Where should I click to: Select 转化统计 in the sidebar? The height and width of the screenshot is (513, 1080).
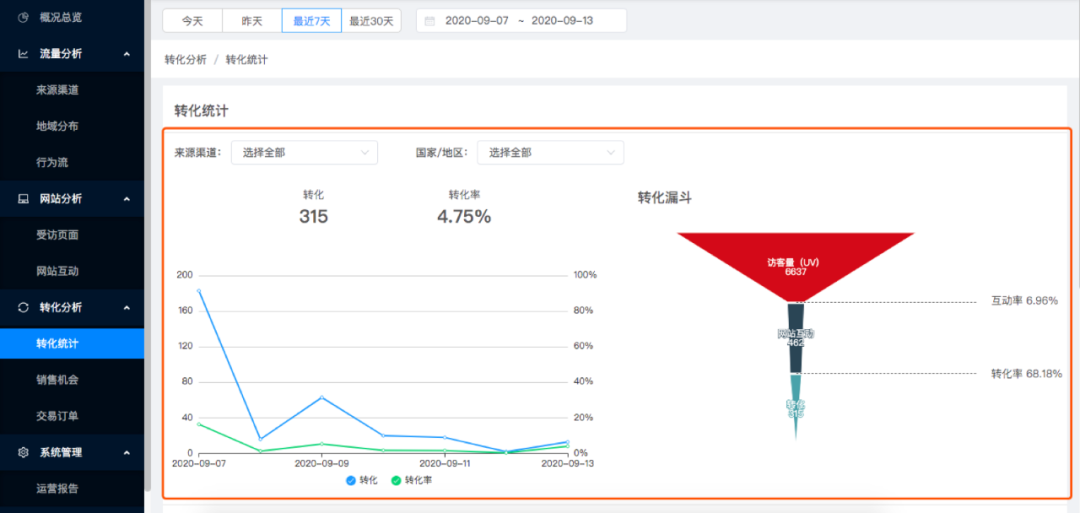click(x=72, y=344)
